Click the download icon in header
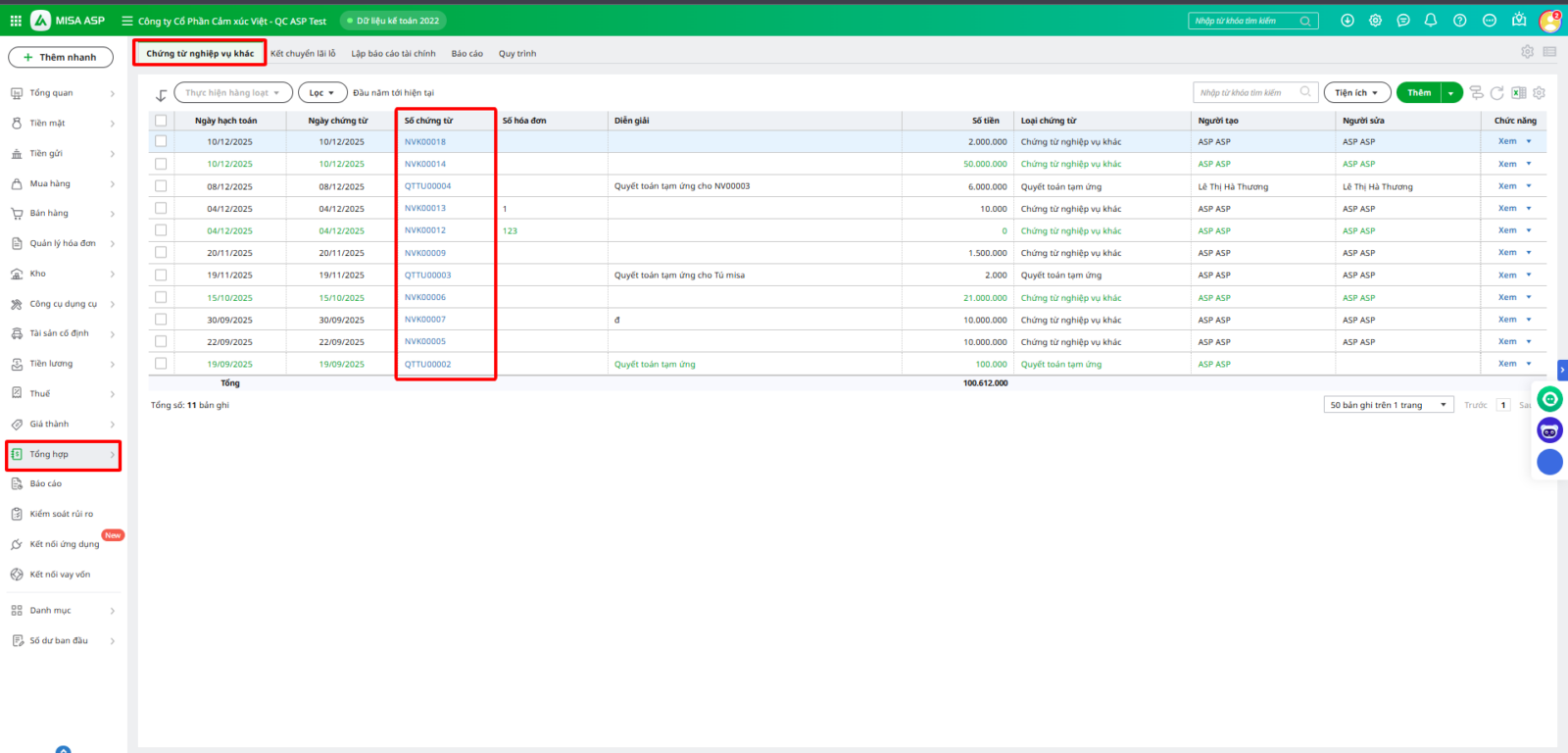 point(1347,21)
